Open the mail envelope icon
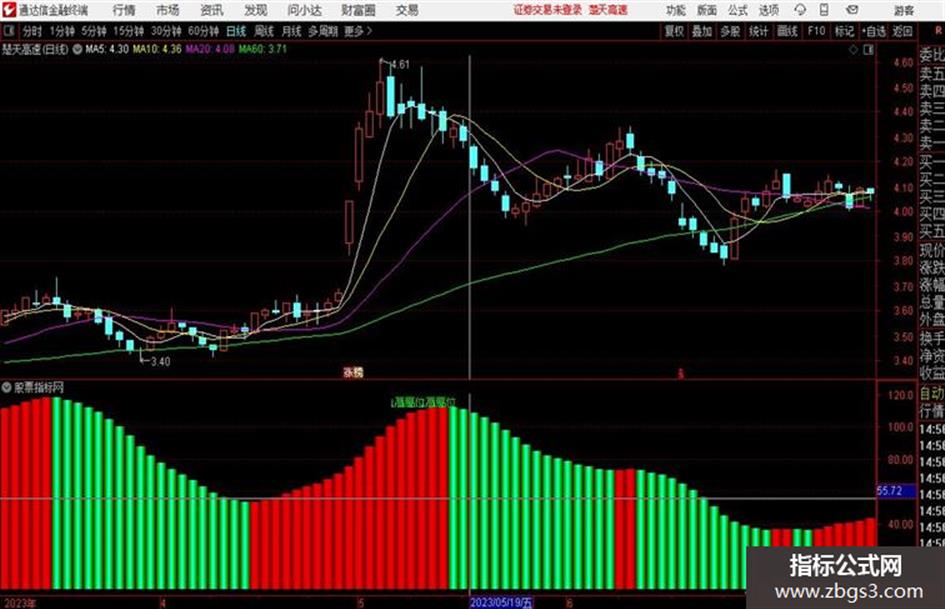 click(852, 10)
